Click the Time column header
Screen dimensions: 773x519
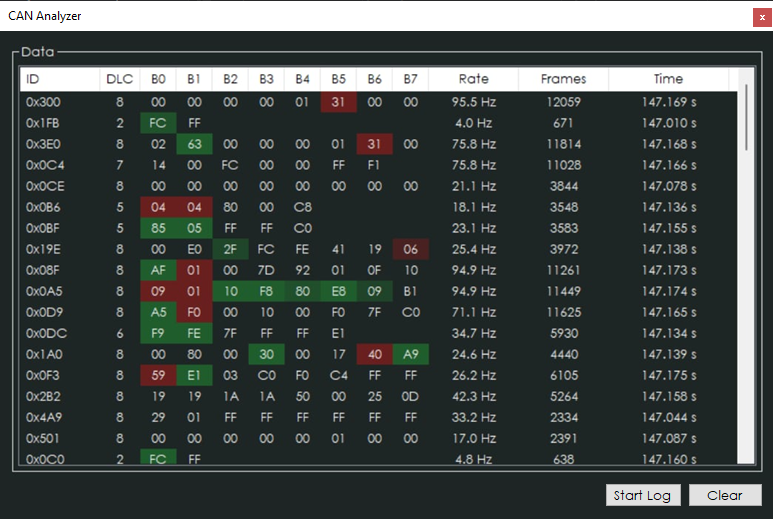668,79
